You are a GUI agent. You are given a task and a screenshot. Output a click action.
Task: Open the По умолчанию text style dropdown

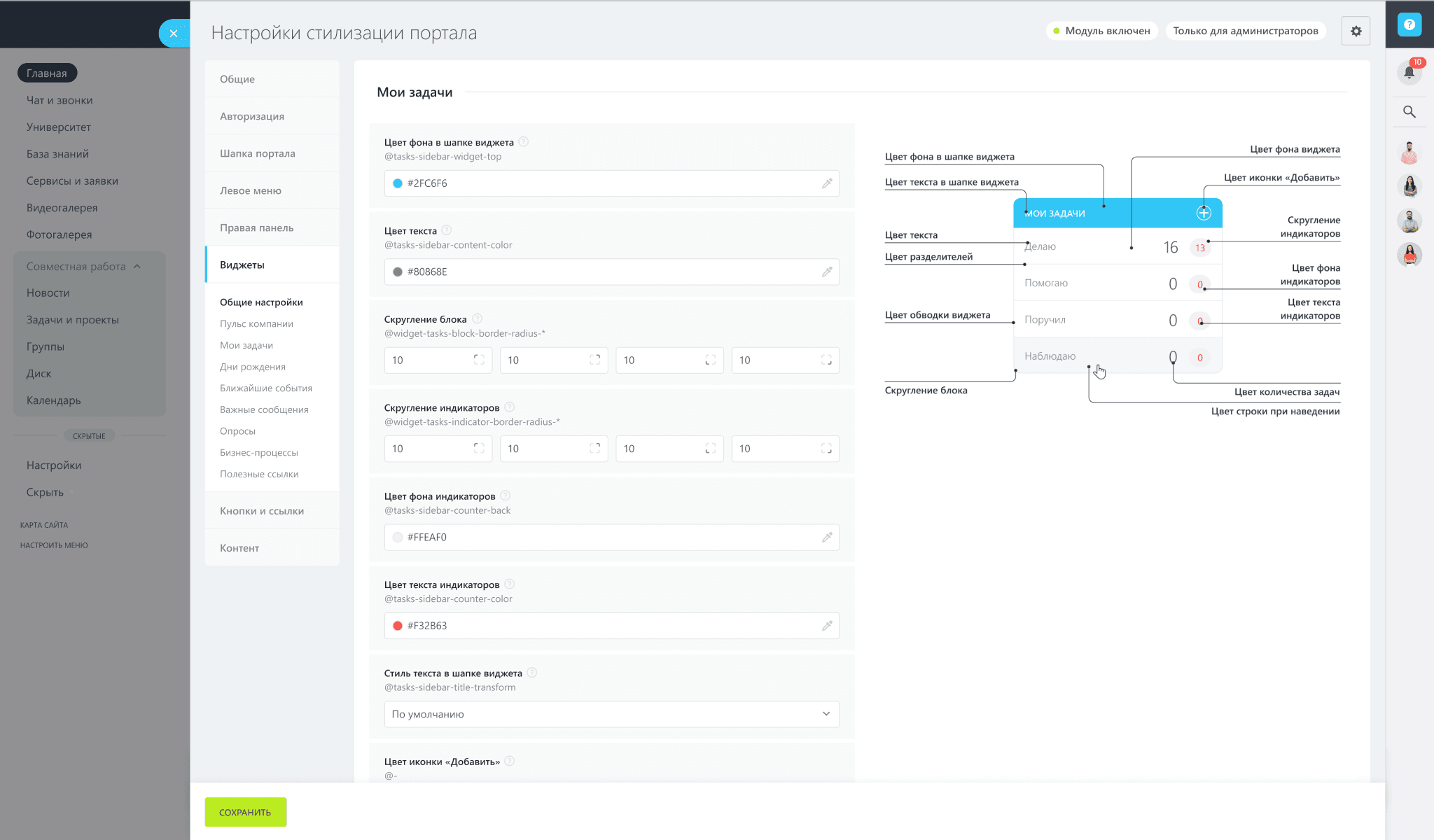(x=611, y=714)
